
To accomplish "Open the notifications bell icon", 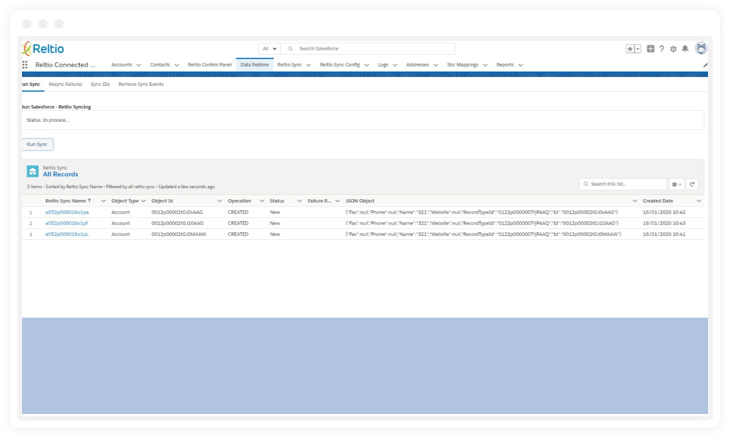I will [685, 48].
